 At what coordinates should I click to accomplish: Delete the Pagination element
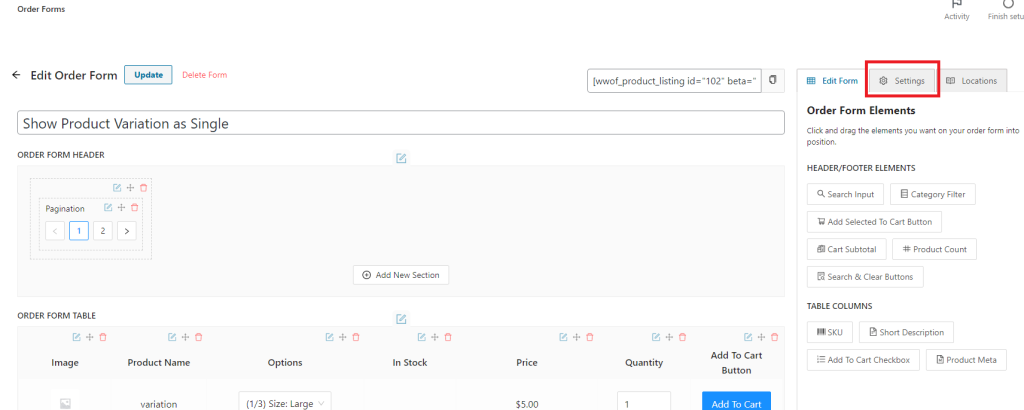pyautogui.click(x=134, y=208)
